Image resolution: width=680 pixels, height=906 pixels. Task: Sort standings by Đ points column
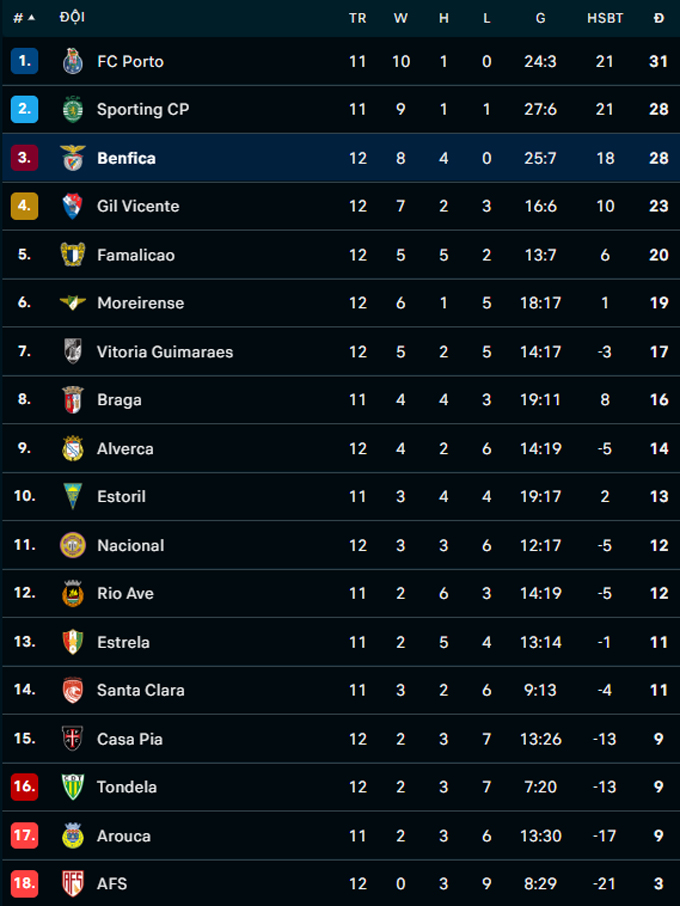click(658, 18)
